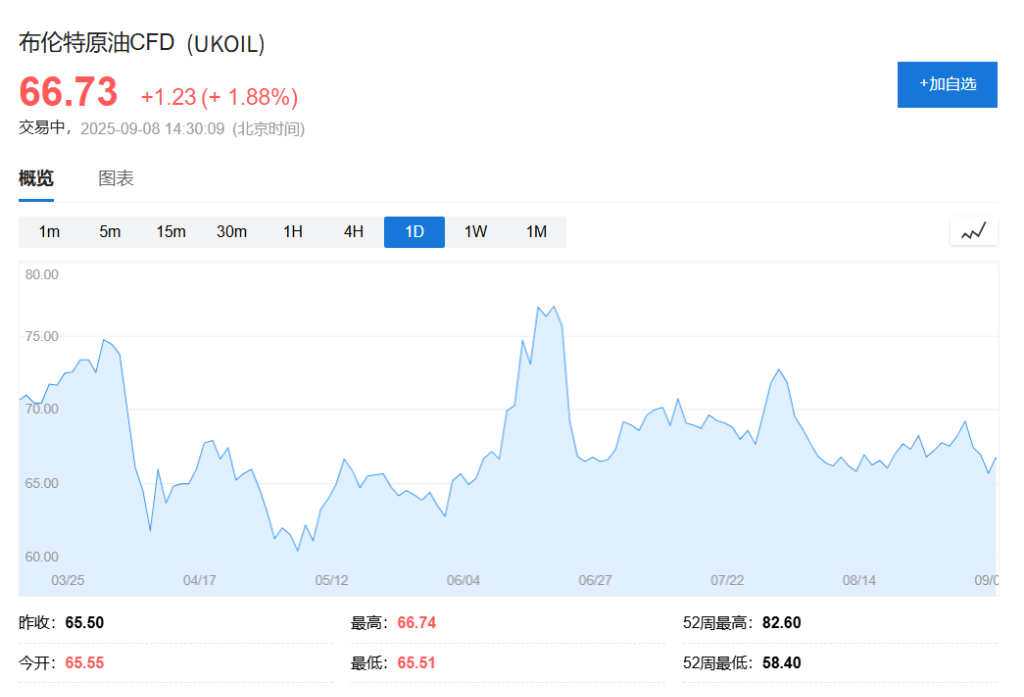Image resolution: width=1024 pixels, height=697 pixels.
Task: Switch to the 概览 tab
Action: [x=36, y=179]
